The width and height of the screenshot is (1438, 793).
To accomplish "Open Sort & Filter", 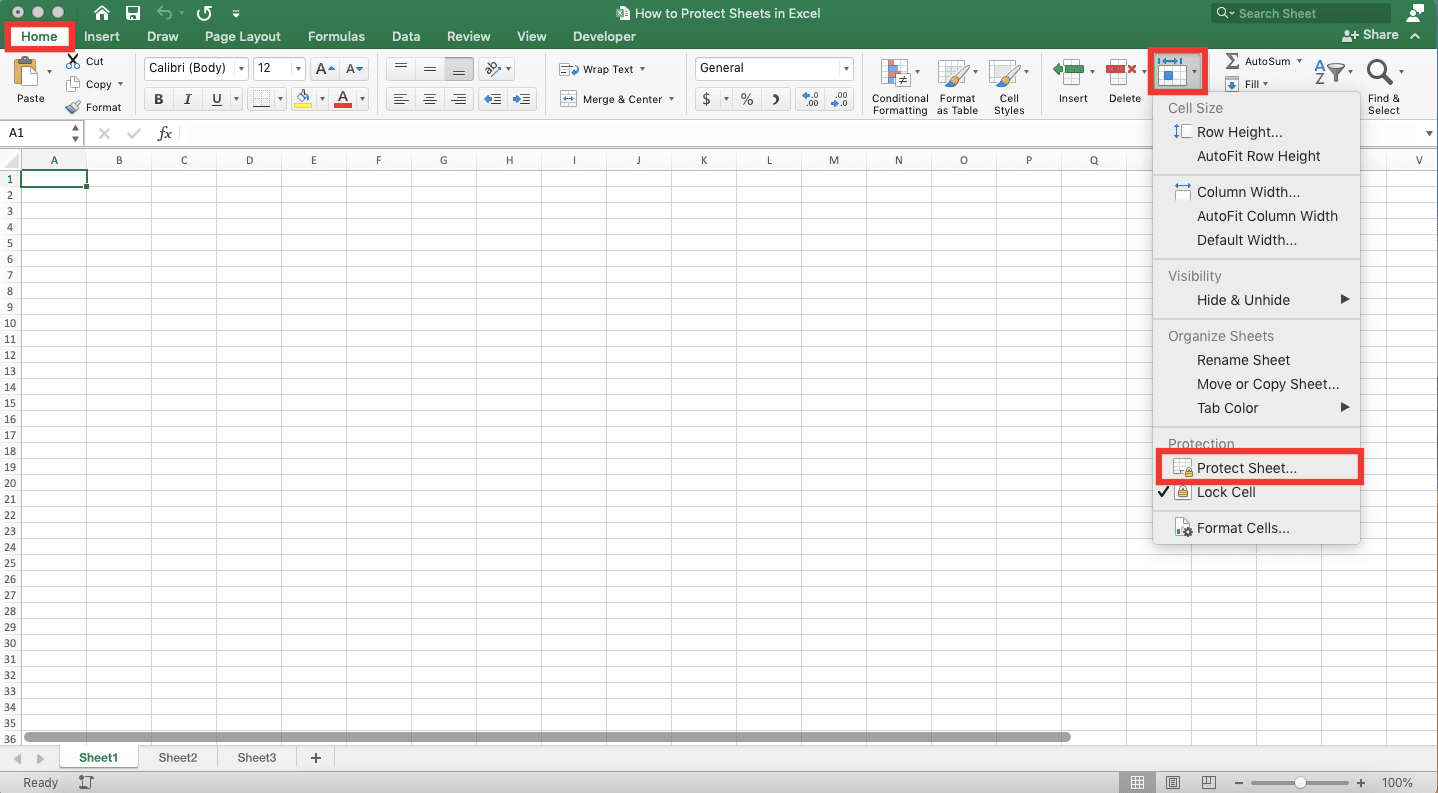I will point(1333,72).
